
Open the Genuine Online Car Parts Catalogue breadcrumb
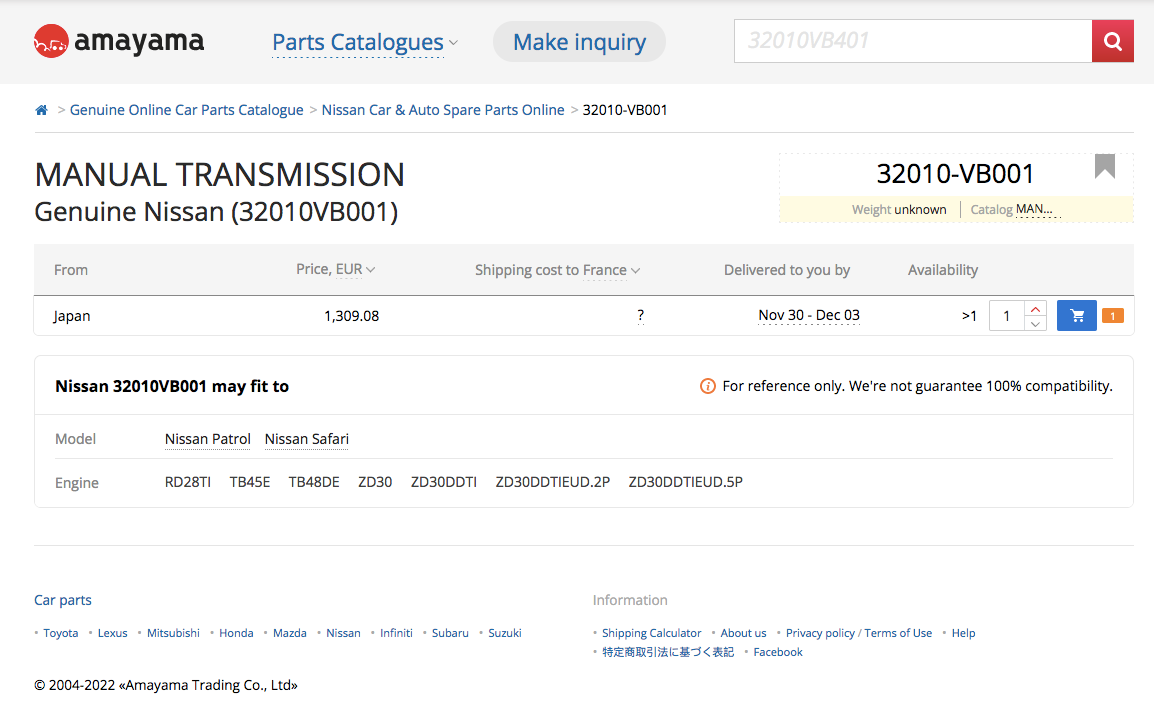pyautogui.click(x=186, y=110)
